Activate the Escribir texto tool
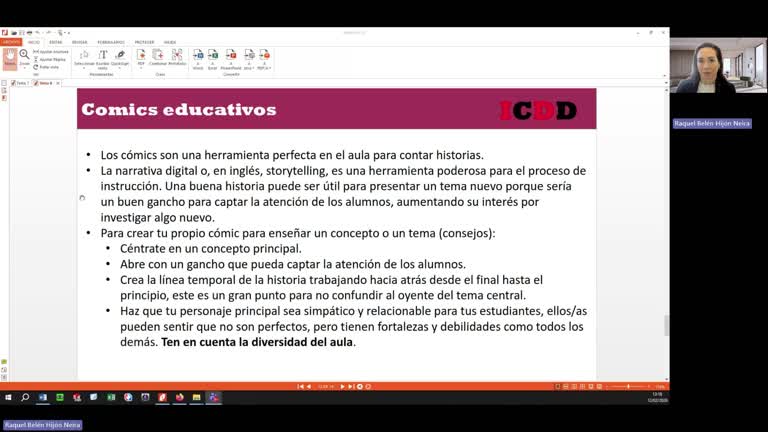 click(x=102, y=59)
